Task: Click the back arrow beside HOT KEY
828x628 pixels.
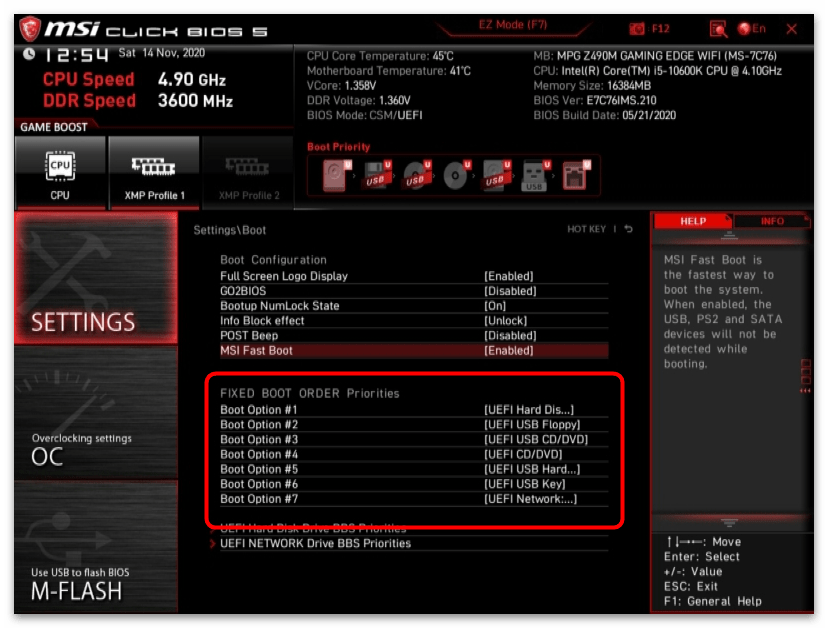Action: 629,229
